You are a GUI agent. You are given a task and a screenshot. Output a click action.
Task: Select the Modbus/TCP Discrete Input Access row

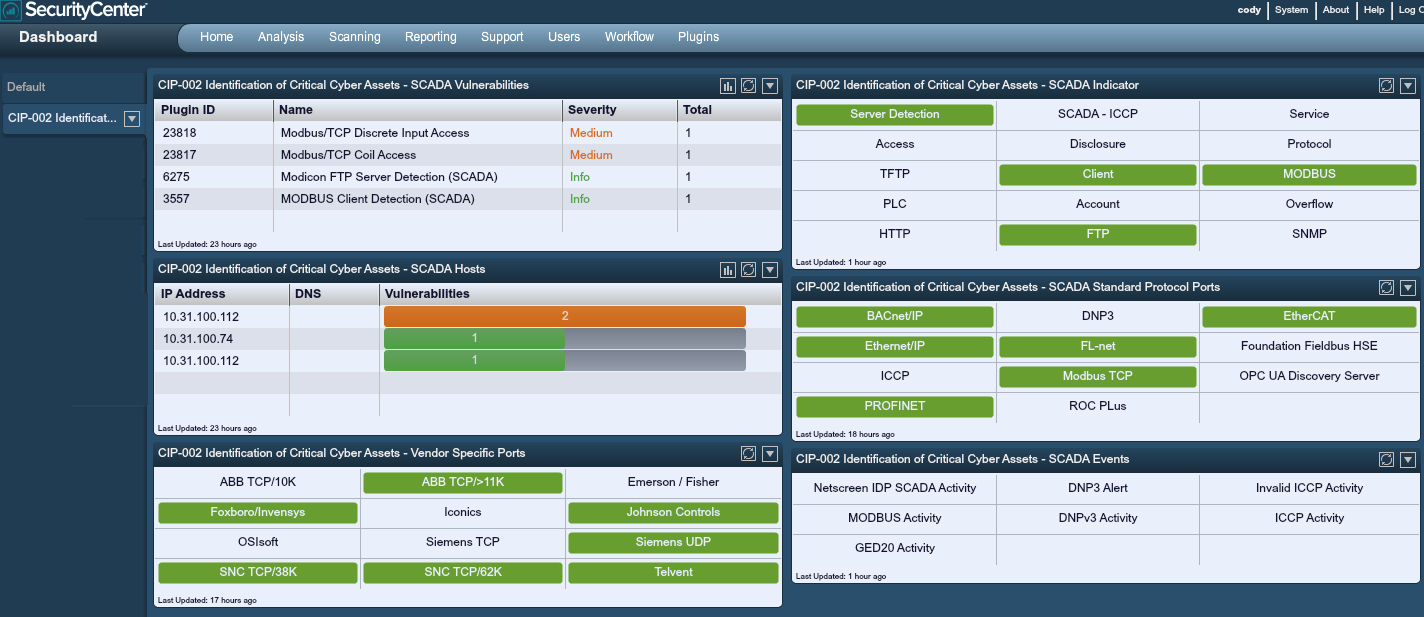click(x=468, y=133)
